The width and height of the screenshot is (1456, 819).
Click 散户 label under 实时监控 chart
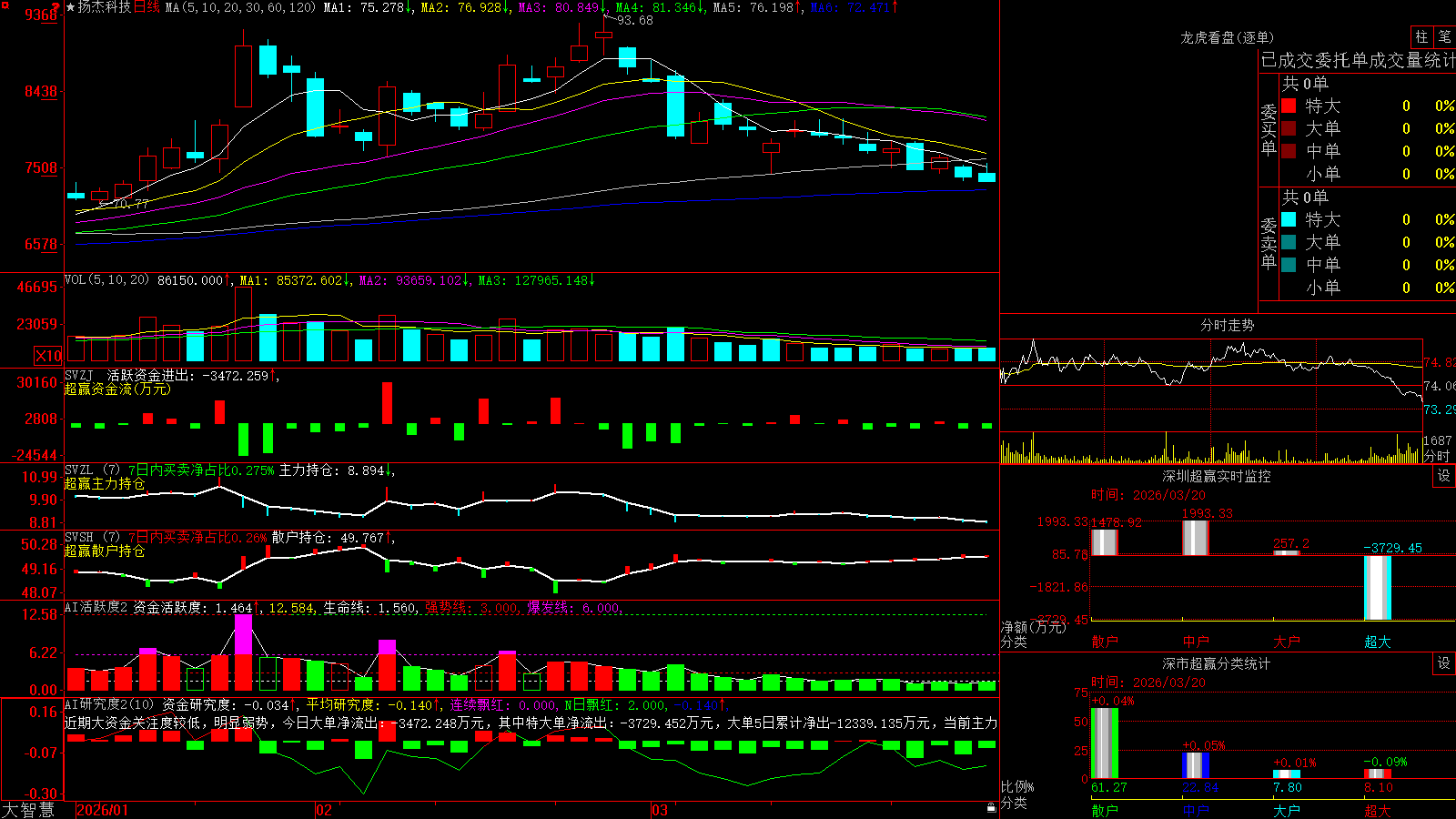1104,642
